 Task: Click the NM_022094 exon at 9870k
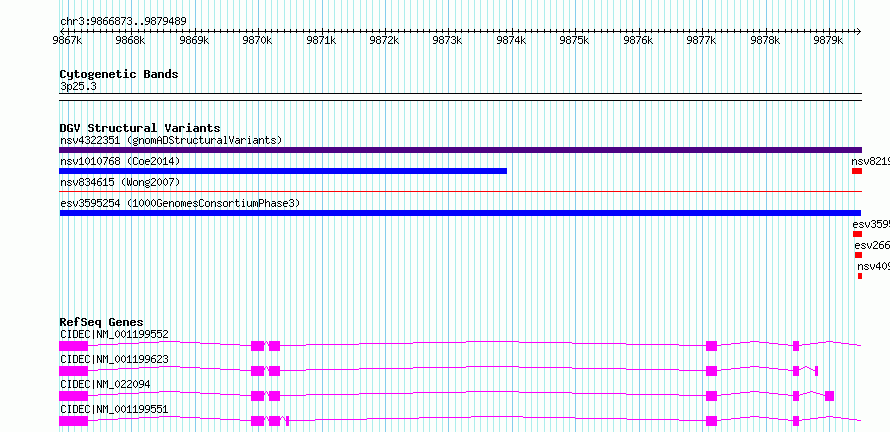[x=258, y=396]
